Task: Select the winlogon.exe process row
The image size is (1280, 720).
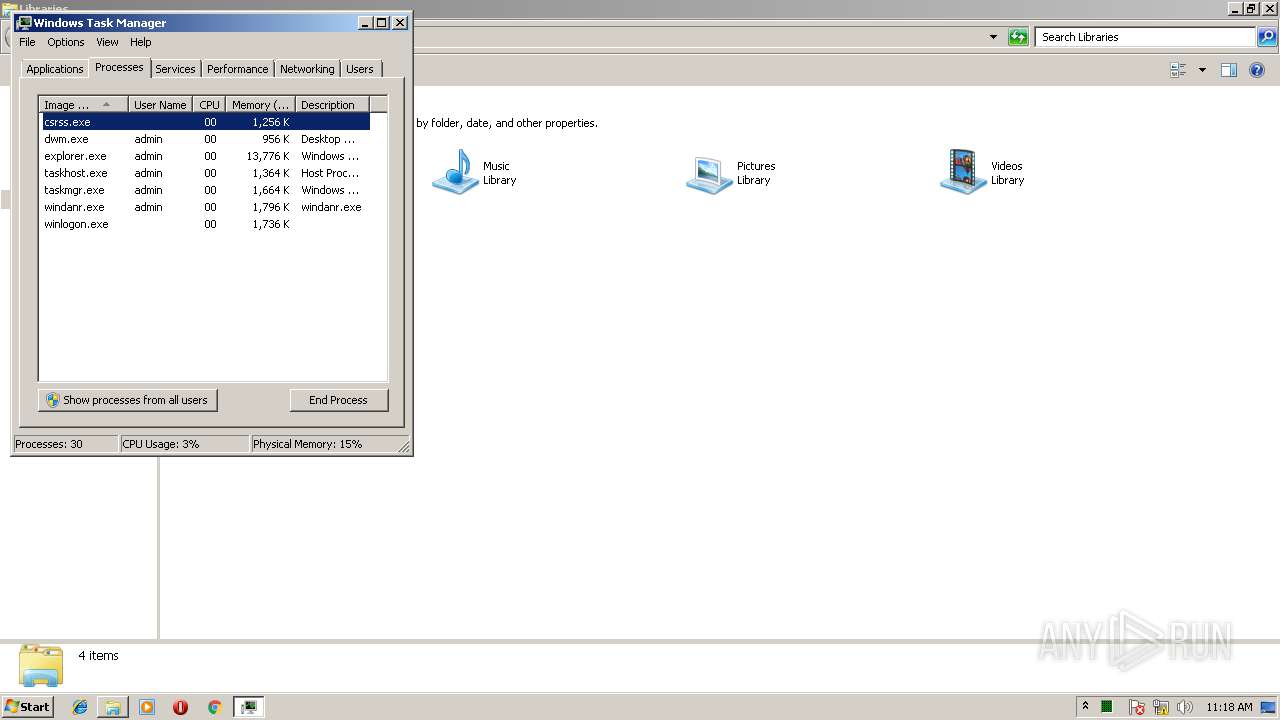Action: click(205, 224)
